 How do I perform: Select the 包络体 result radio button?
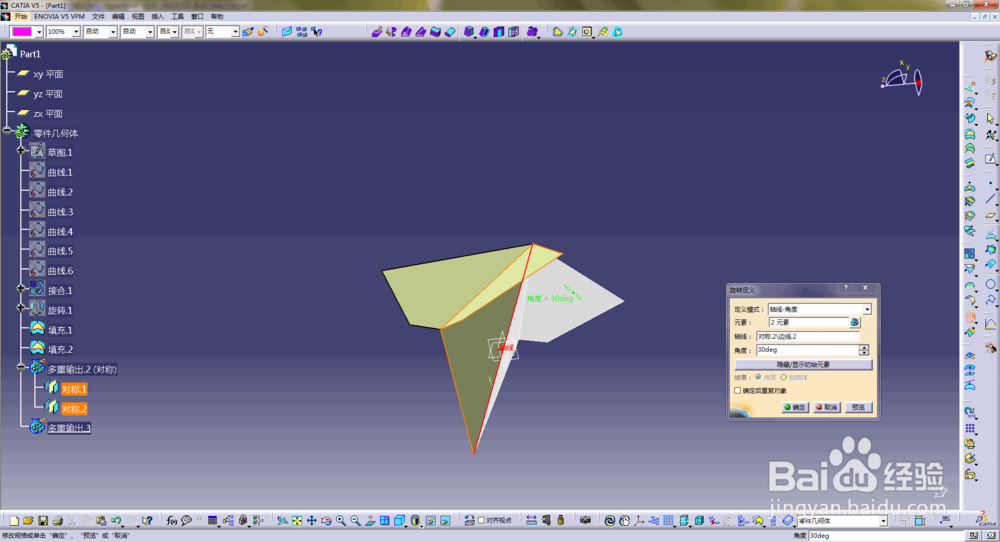pyautogui.click(x=784, y=377)
